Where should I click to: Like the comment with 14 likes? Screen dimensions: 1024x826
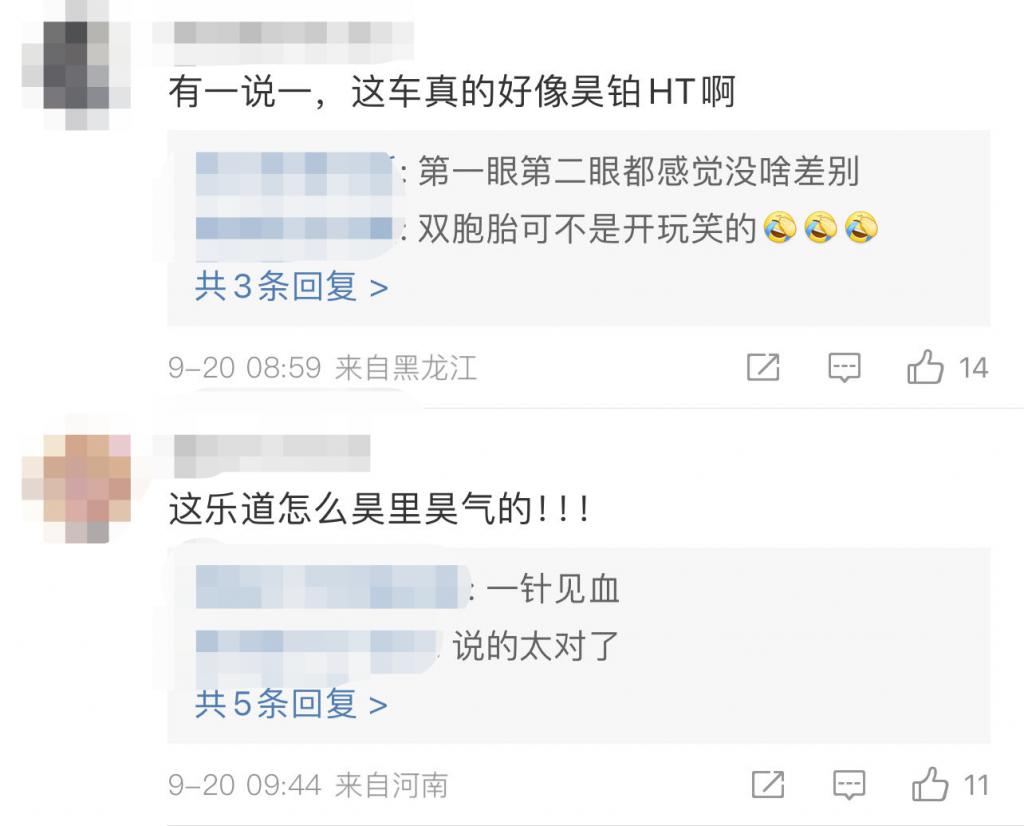(925, 366)
